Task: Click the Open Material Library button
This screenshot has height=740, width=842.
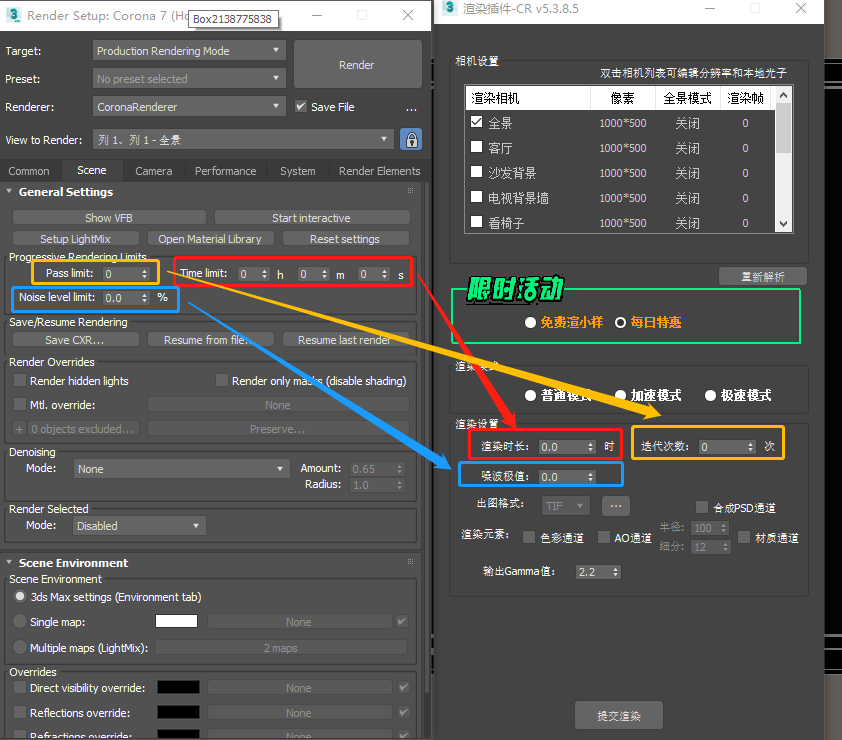Action: [210, 239]
